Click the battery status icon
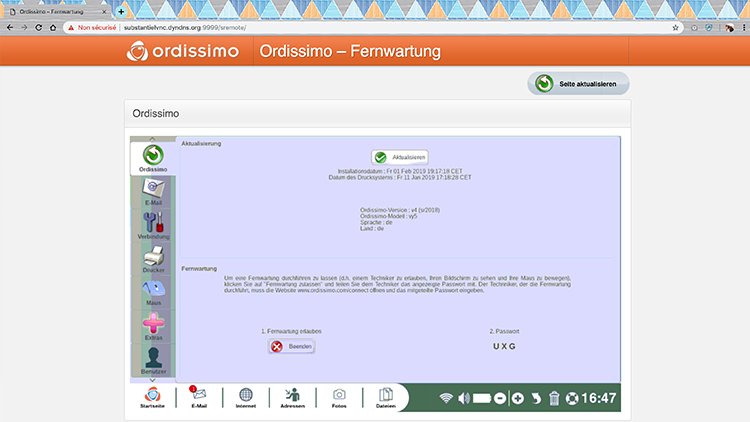Viewport: 750px width, 422px height. click(x=482, y=398)
